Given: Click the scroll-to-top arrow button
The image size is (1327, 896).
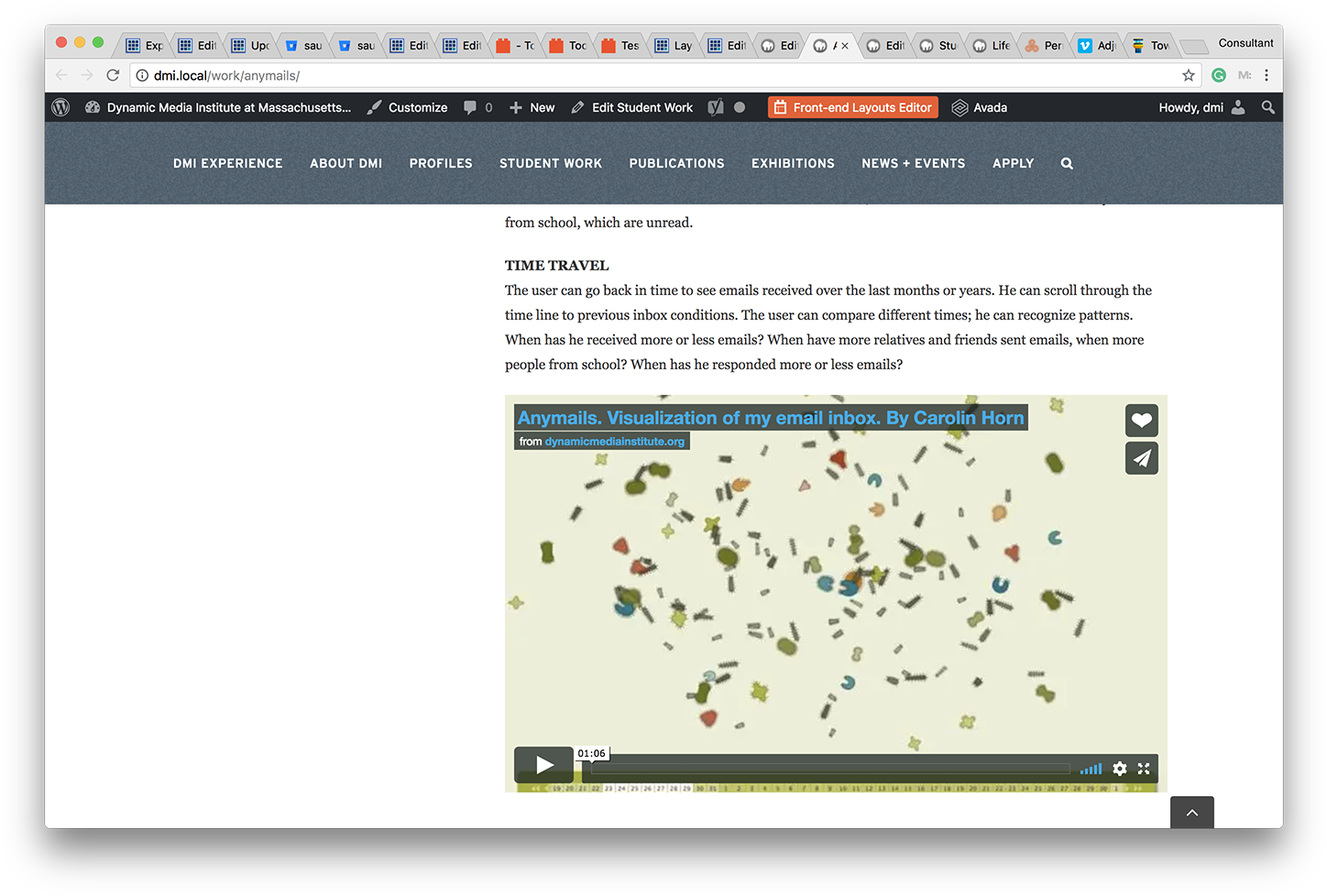Looking at the screenshot, I should pos(1191,813).
